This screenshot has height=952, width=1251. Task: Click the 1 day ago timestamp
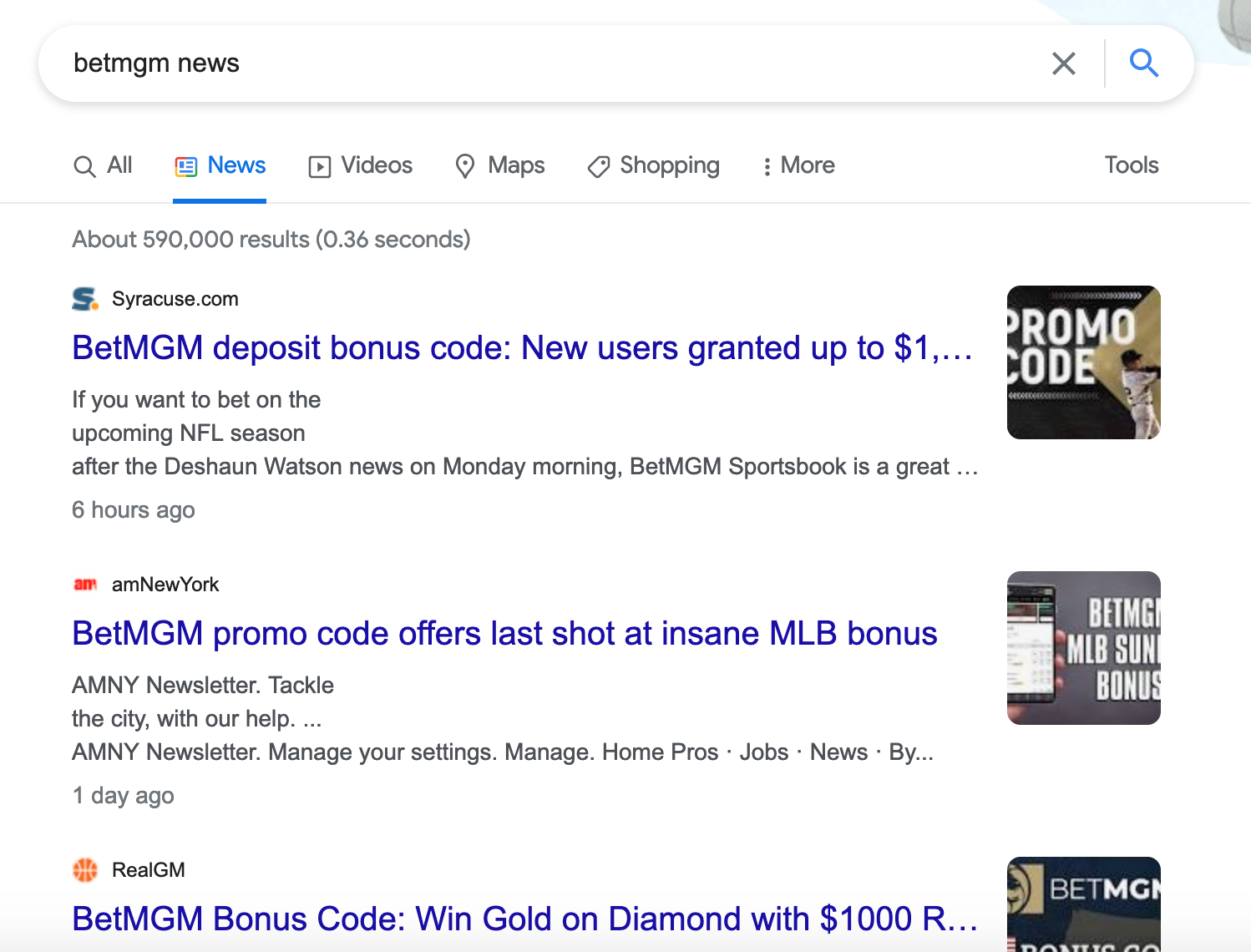coord(124,796)
